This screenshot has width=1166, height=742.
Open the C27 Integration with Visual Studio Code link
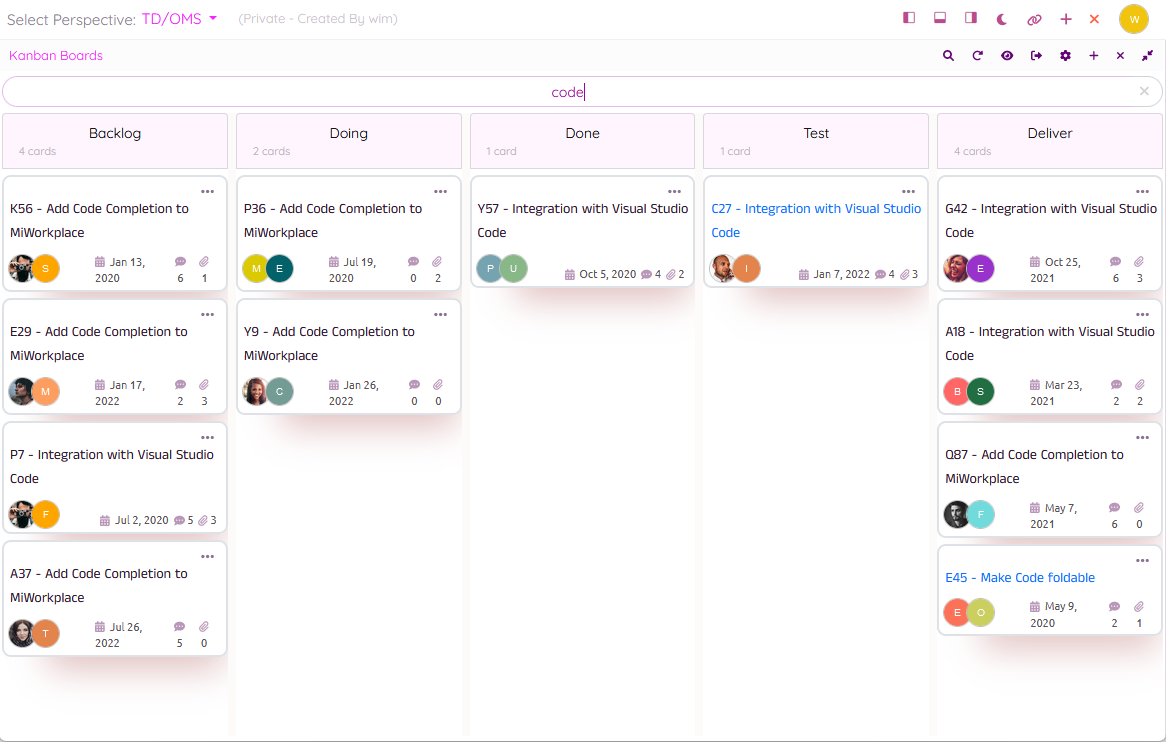815,221
